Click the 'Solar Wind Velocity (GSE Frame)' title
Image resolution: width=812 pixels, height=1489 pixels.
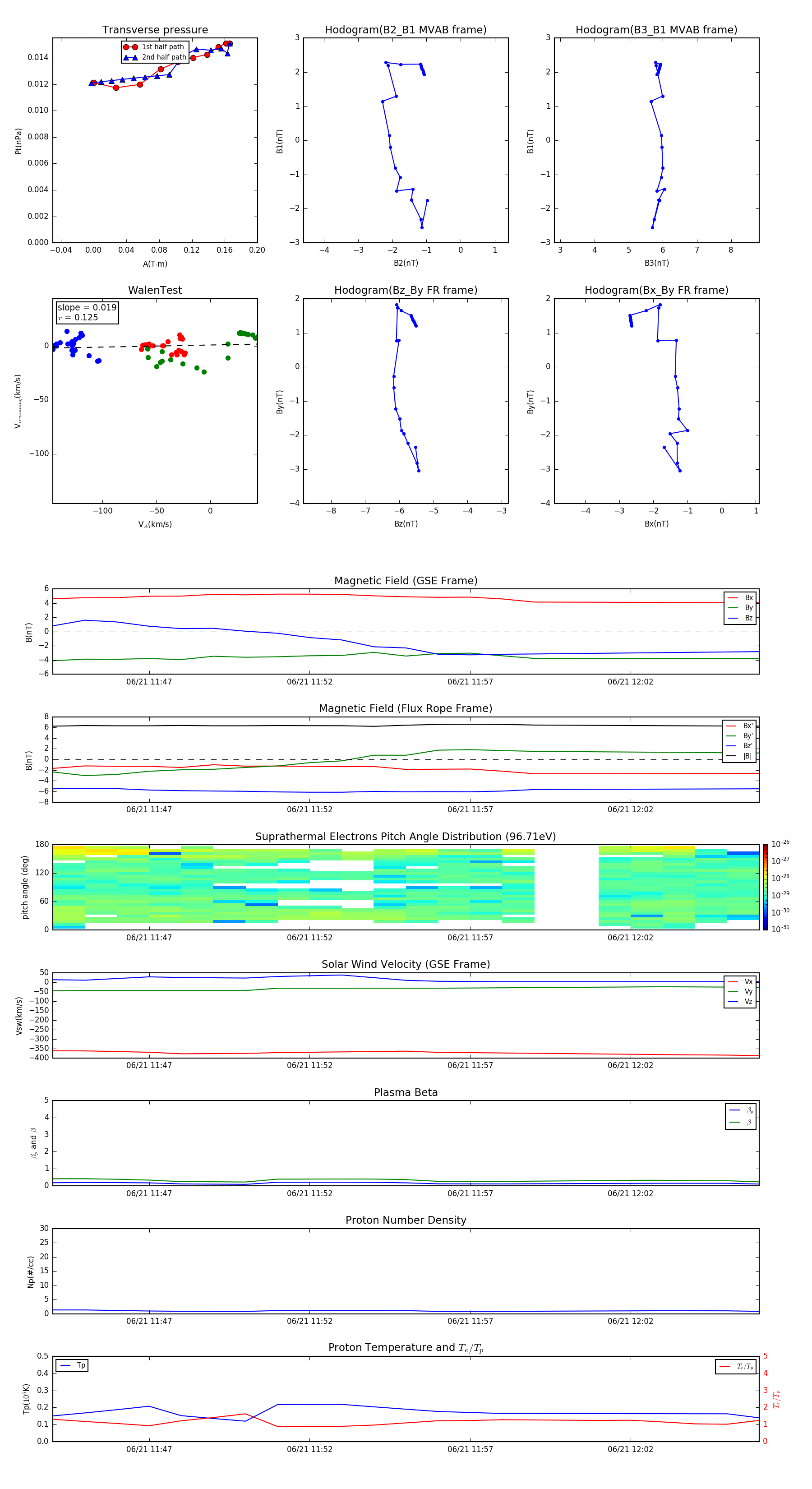pos(406,964)
